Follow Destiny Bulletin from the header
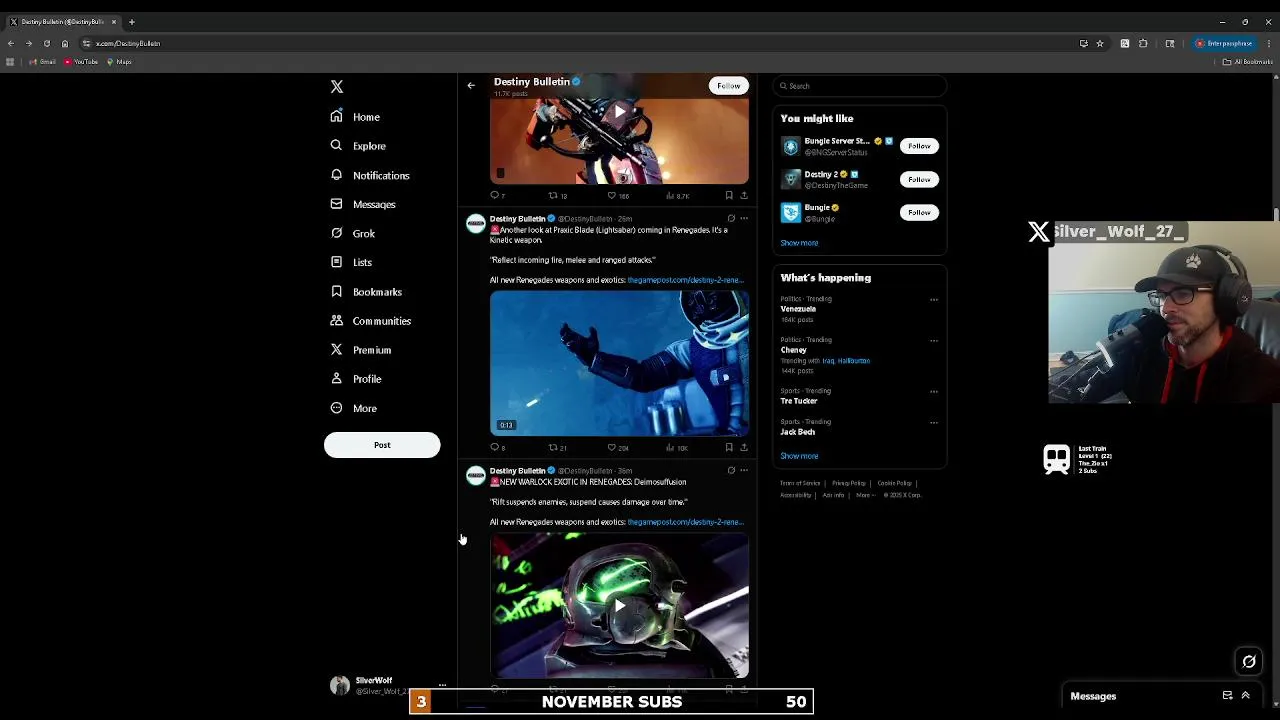Image resolution: width=1280 pixels, height=720 pixels. pos(728,86)
